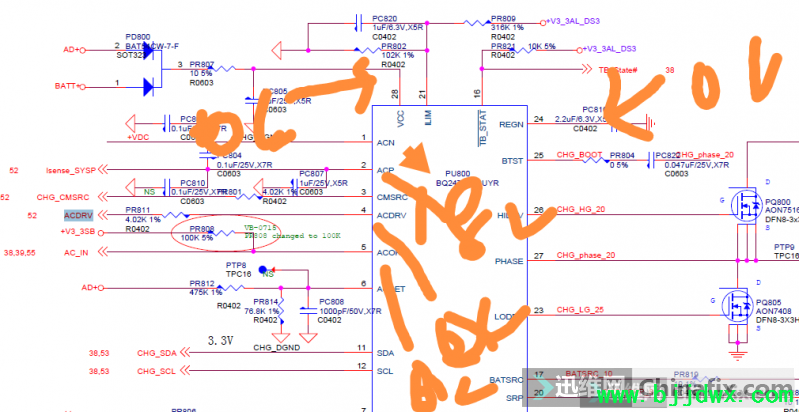The image size is (799, 412).
Task: Click the CHG_SDA net label
Action: (157, 353)
